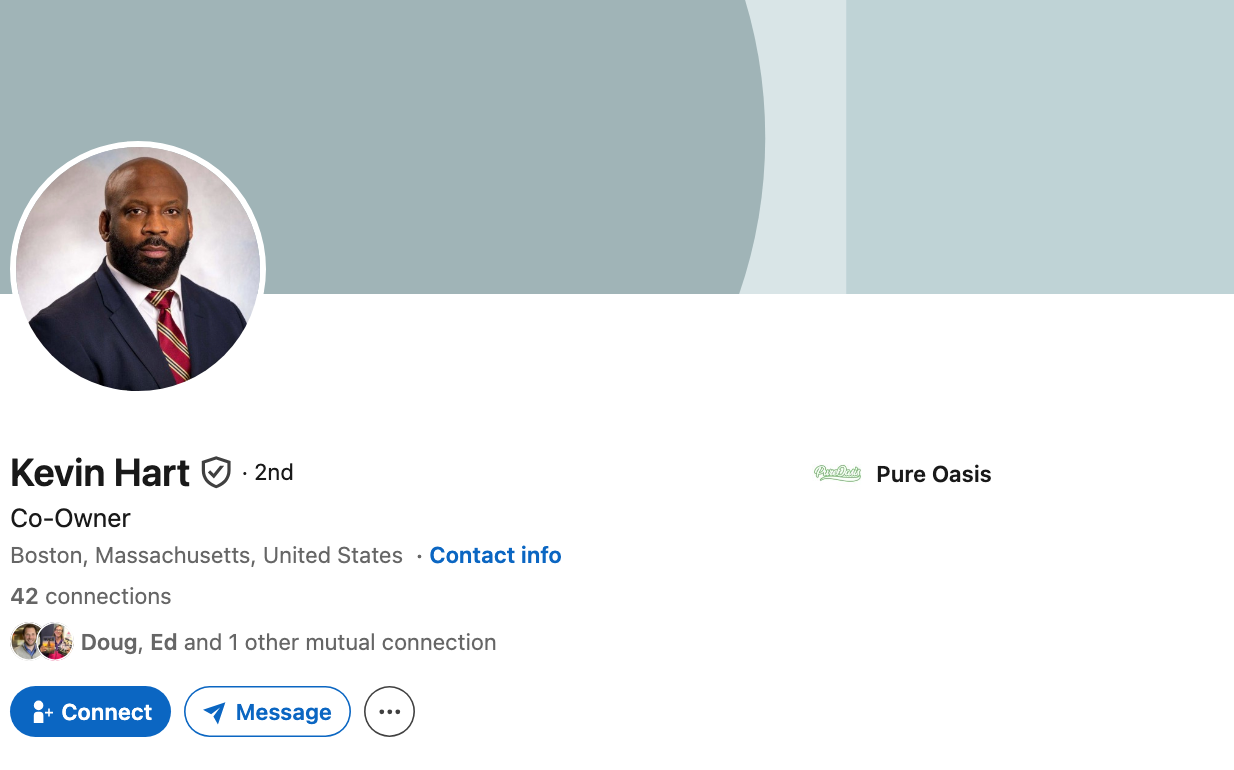Open the Contact info link
Image resolution: width=1234 pixels, height=770 pixels.
(495, 555)
